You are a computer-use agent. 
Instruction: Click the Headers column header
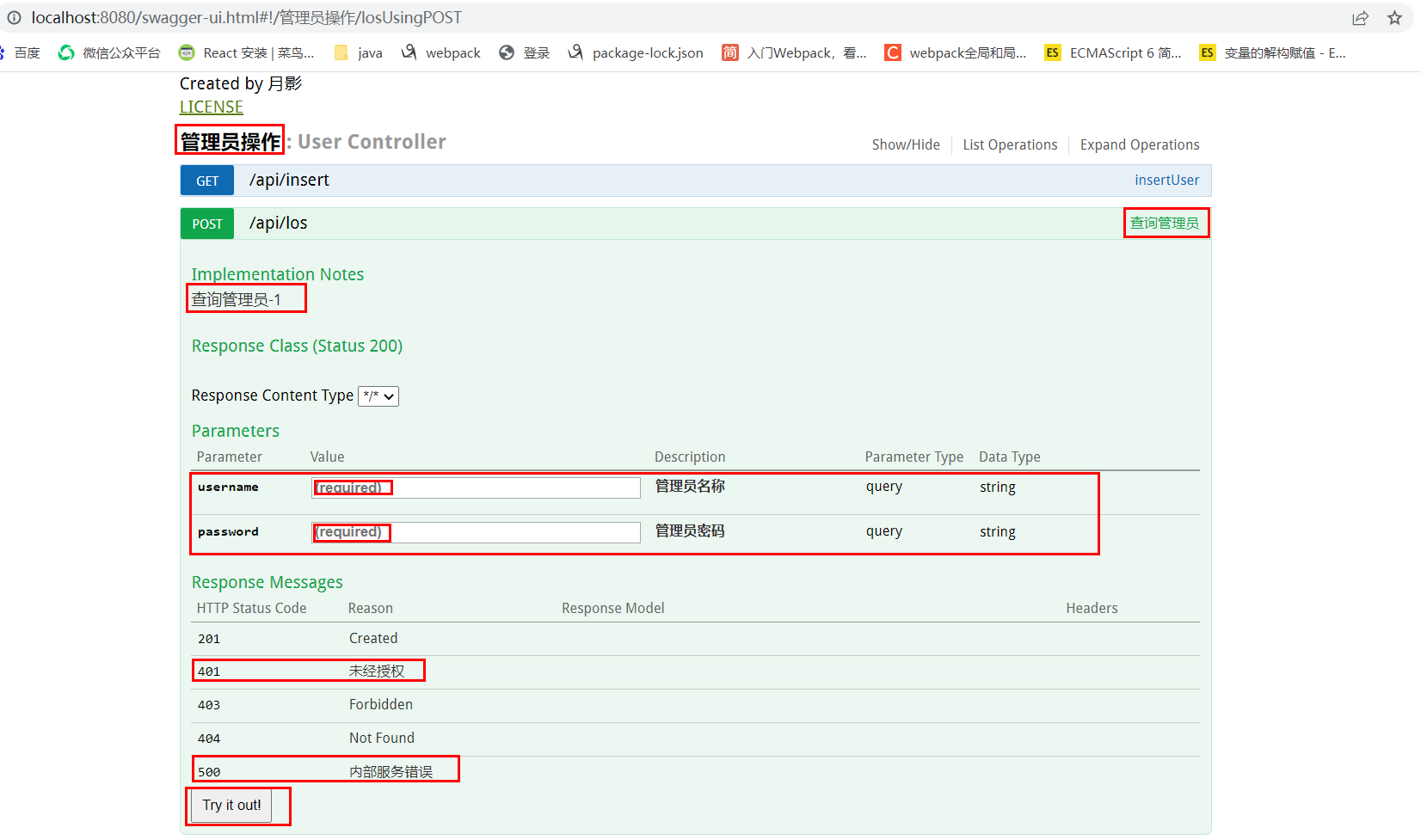[x=1092, y=609]
